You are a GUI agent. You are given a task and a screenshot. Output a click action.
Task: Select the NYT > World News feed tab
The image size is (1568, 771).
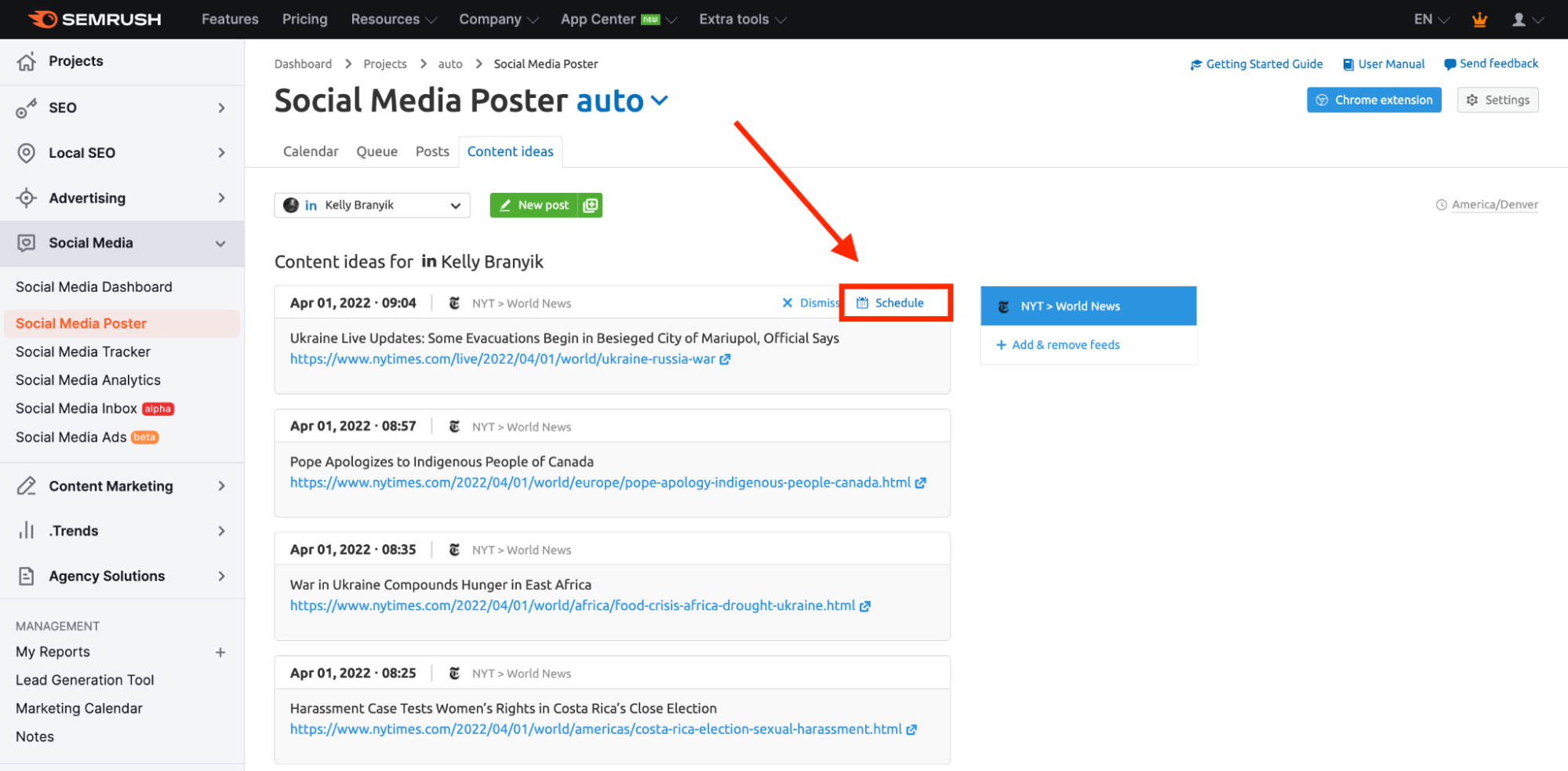(x=1089, y=307)
